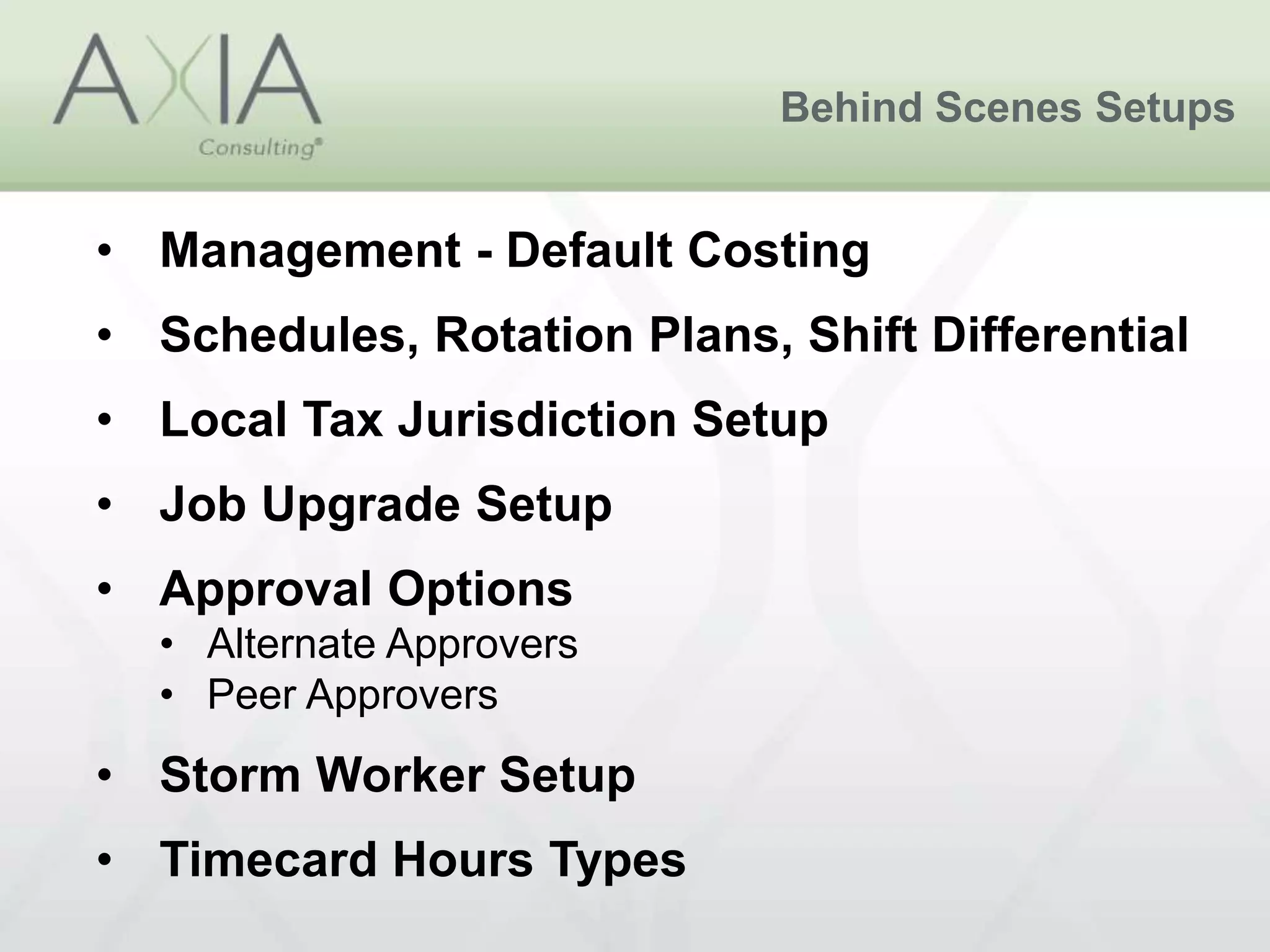Select the Approval Options heading
This screenshot has width=1270, height=952.
[x=366, y=589]
